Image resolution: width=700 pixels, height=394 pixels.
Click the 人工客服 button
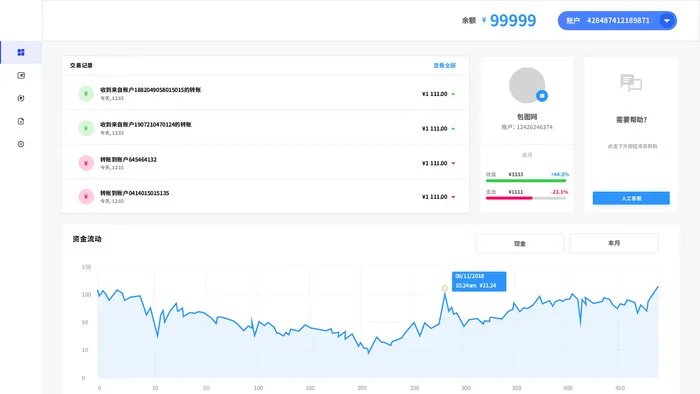coord(631,198)
